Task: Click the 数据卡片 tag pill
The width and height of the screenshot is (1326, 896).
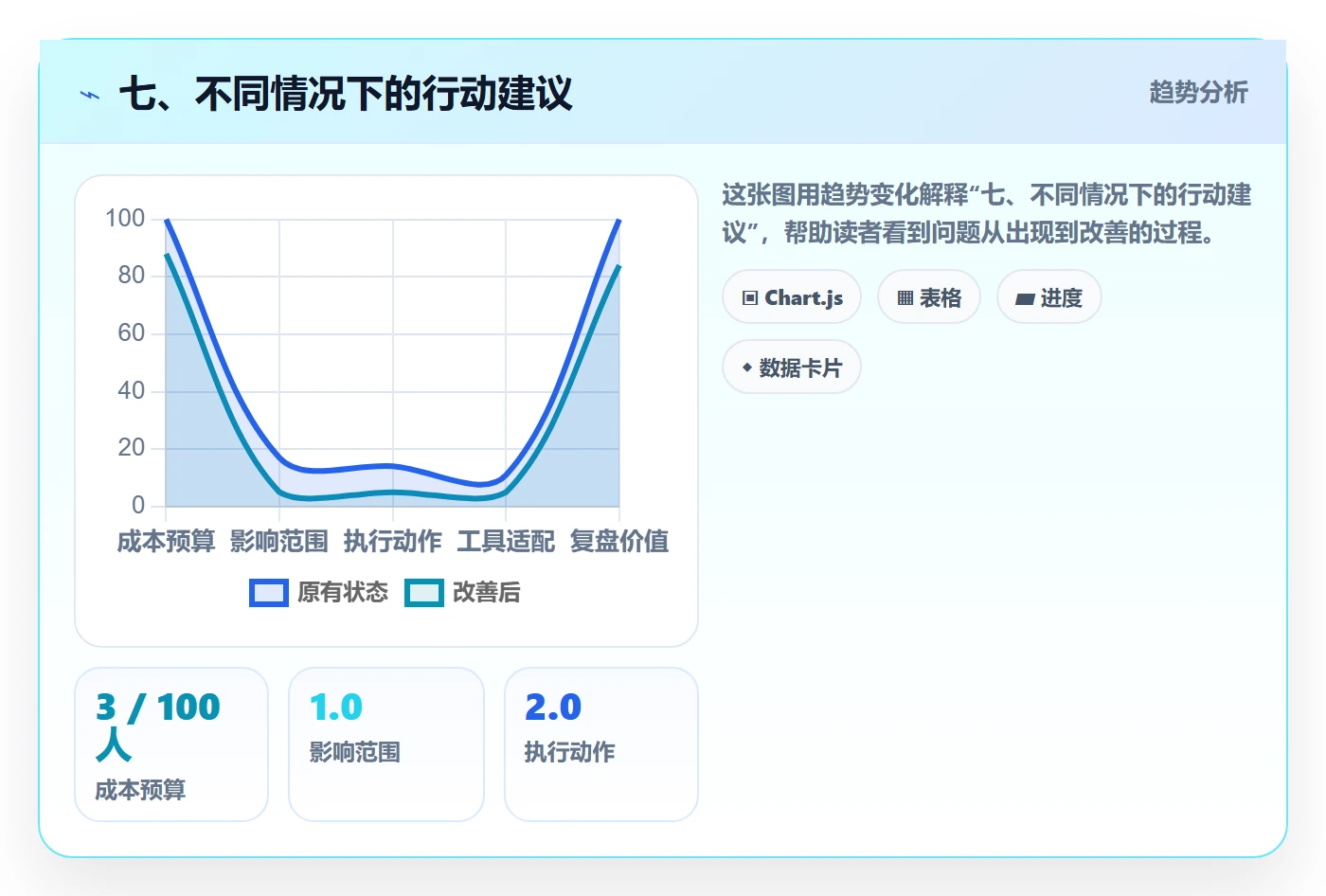Action: (x=792, y=367)
